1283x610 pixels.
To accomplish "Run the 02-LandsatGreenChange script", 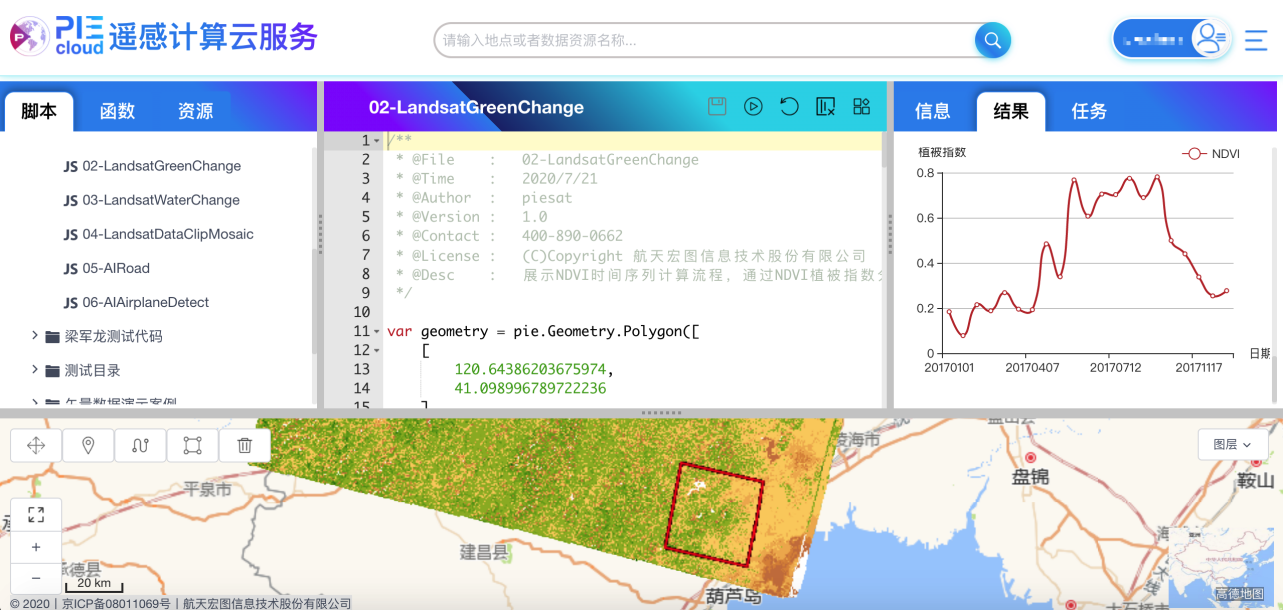I will point(753,106).
